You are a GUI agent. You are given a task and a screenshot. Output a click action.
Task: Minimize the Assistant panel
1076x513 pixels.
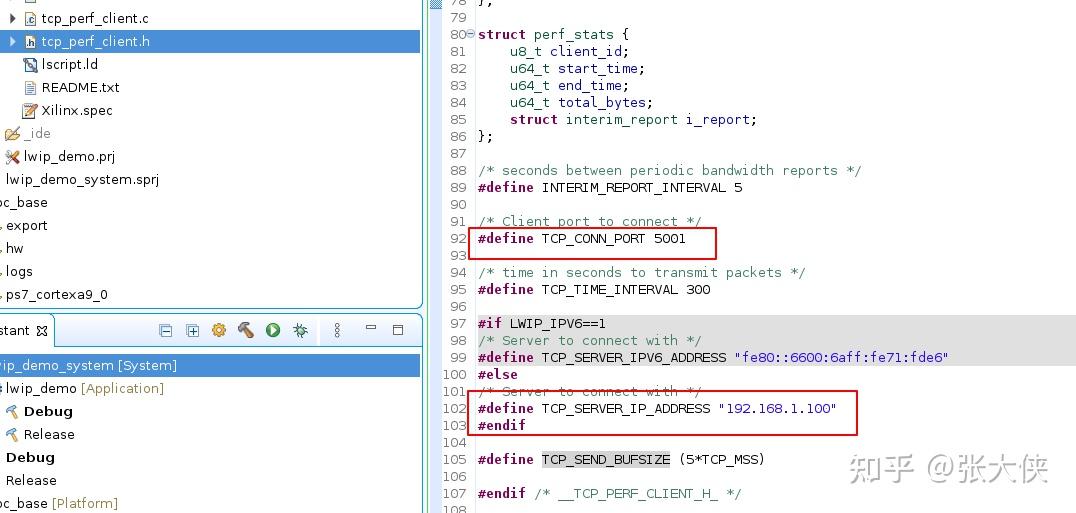371,328
